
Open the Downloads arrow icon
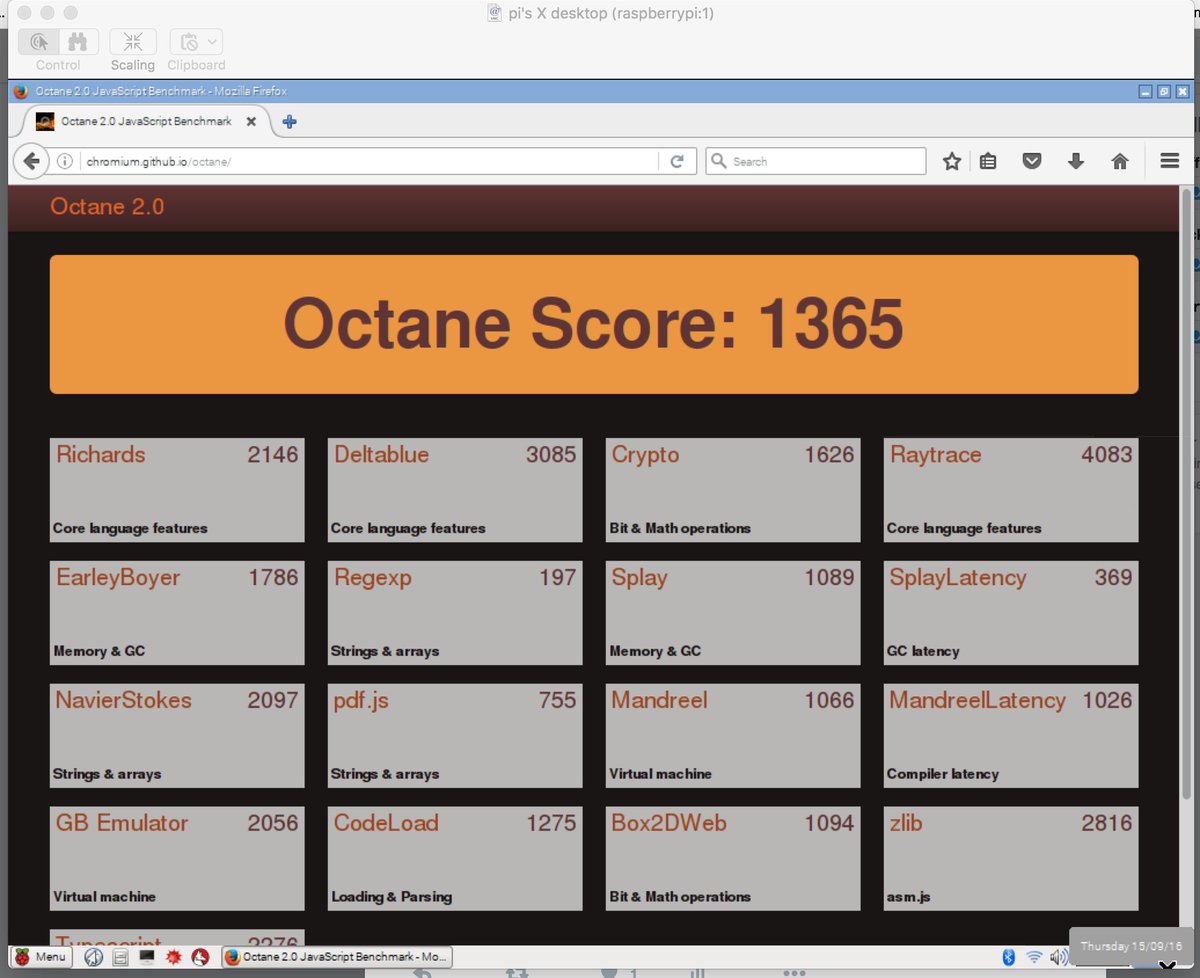1076,161
